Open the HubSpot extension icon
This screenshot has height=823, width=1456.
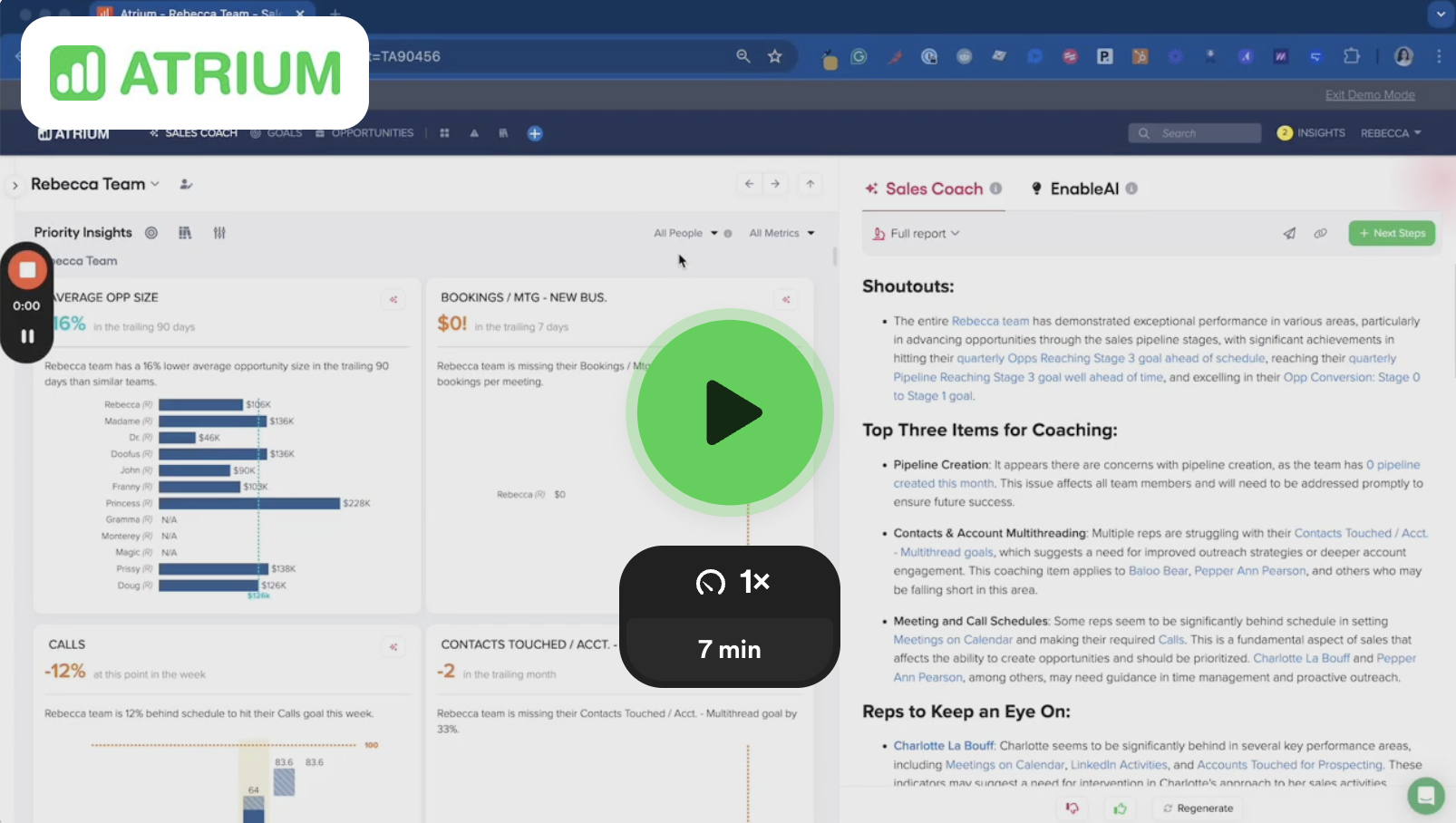tap(1140, 56)
